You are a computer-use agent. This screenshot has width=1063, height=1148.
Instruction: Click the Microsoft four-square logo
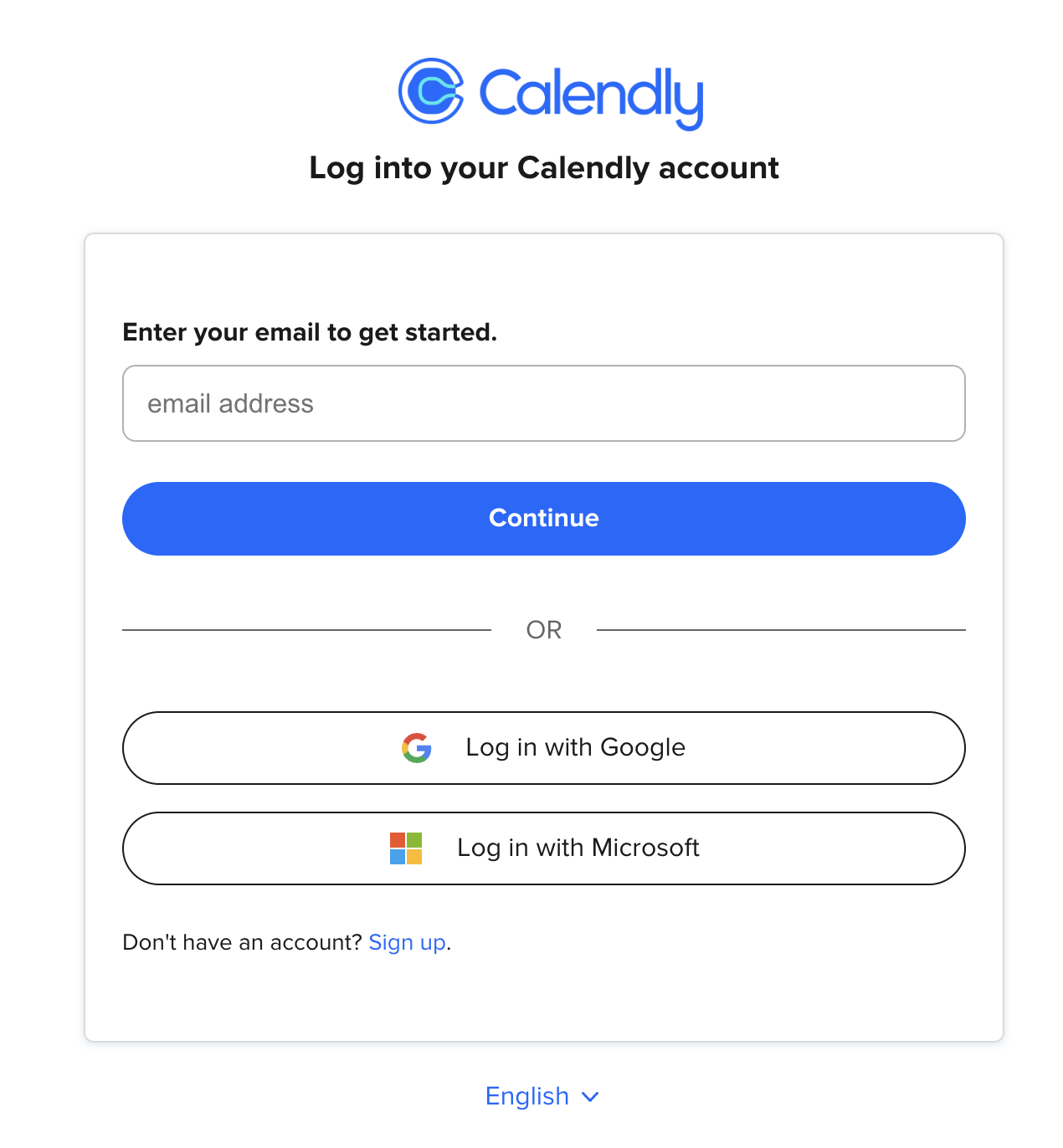406,848
